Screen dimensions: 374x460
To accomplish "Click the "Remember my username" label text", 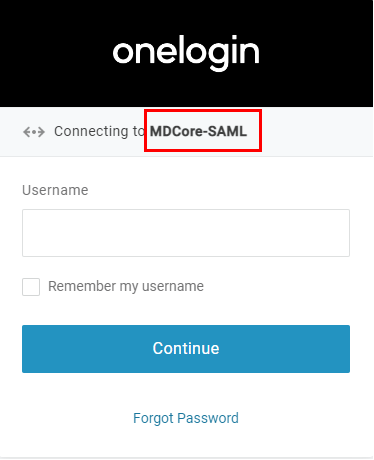I will 126,286.
